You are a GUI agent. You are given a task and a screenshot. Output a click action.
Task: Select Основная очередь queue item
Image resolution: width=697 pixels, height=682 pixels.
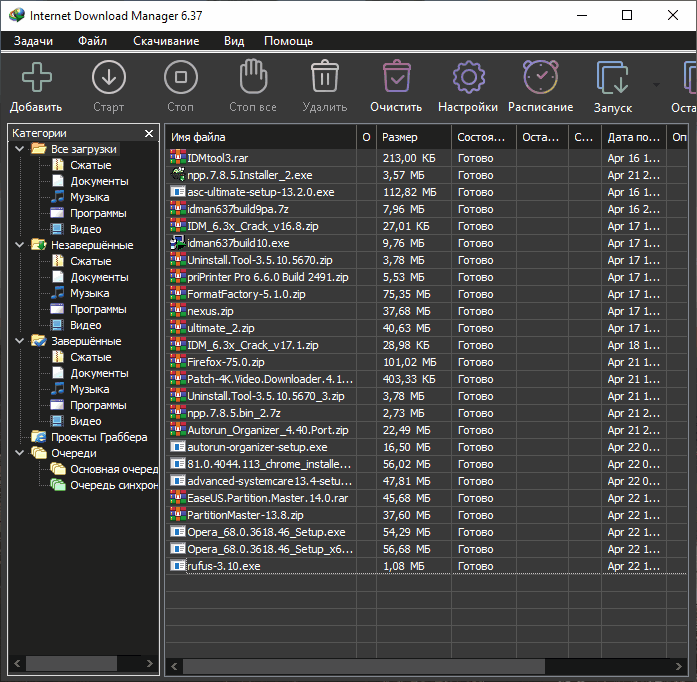coord(114,469)
